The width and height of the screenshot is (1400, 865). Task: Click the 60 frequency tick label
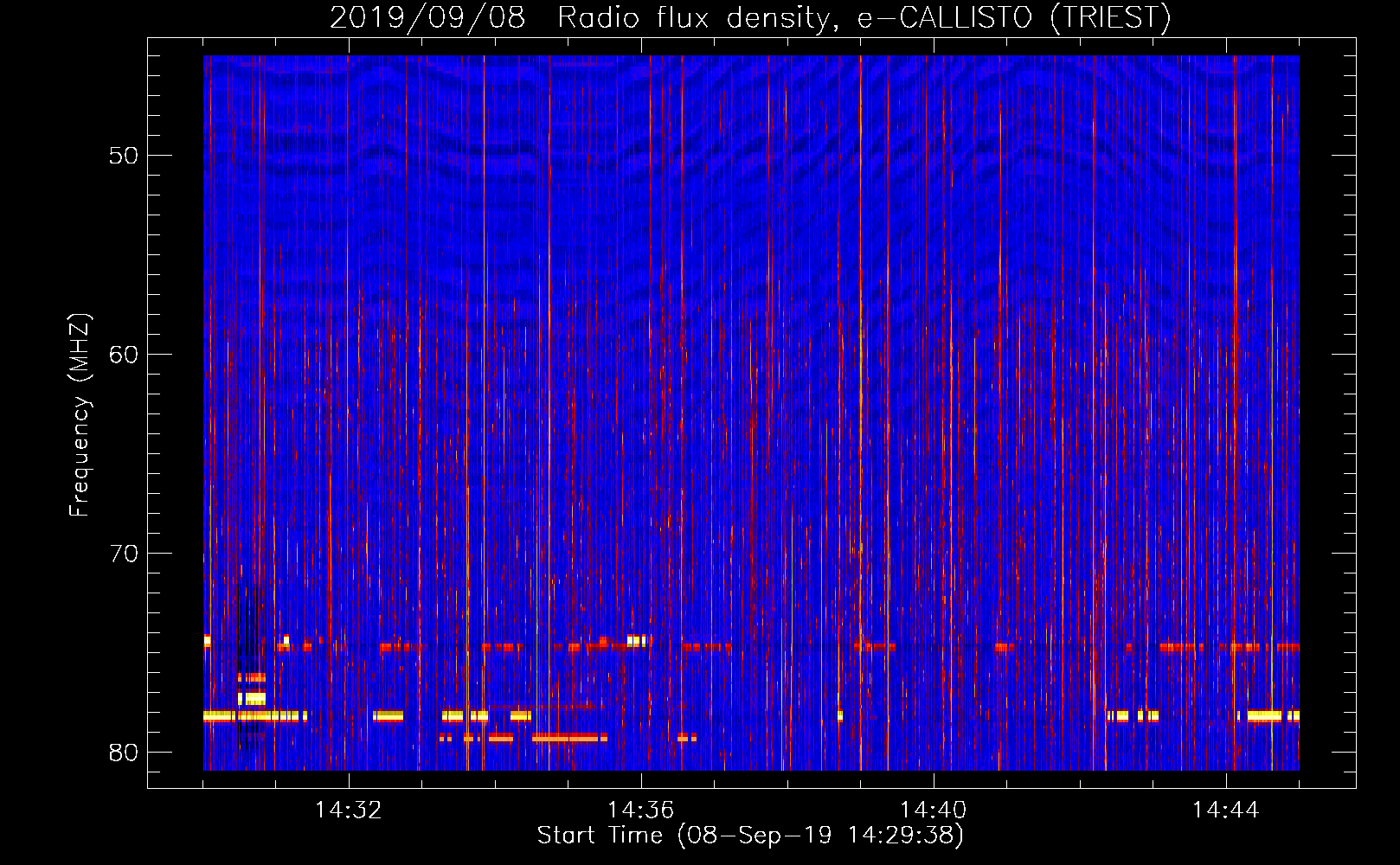pyautogui.click(x=124, y=355)
